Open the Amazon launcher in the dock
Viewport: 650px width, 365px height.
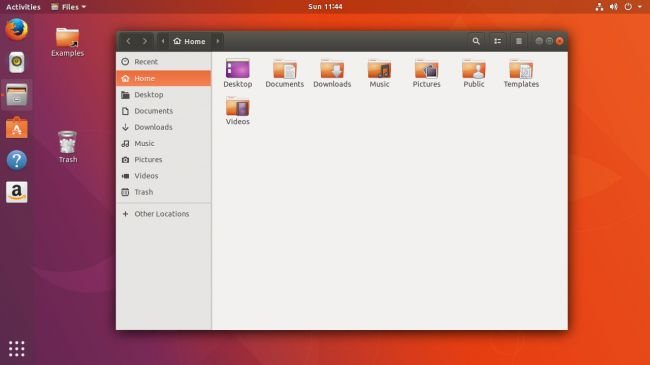(x=17, y=192)
